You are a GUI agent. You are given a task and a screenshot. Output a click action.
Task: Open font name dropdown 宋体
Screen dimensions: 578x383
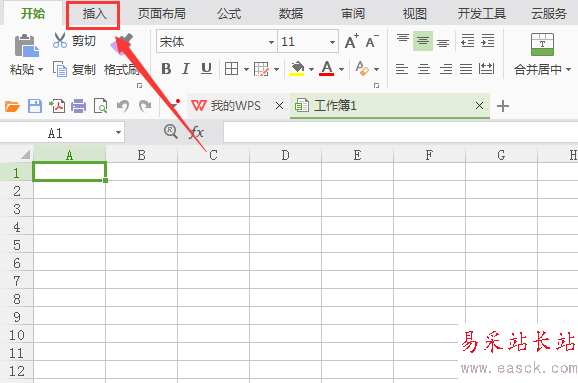click(271, 42)
